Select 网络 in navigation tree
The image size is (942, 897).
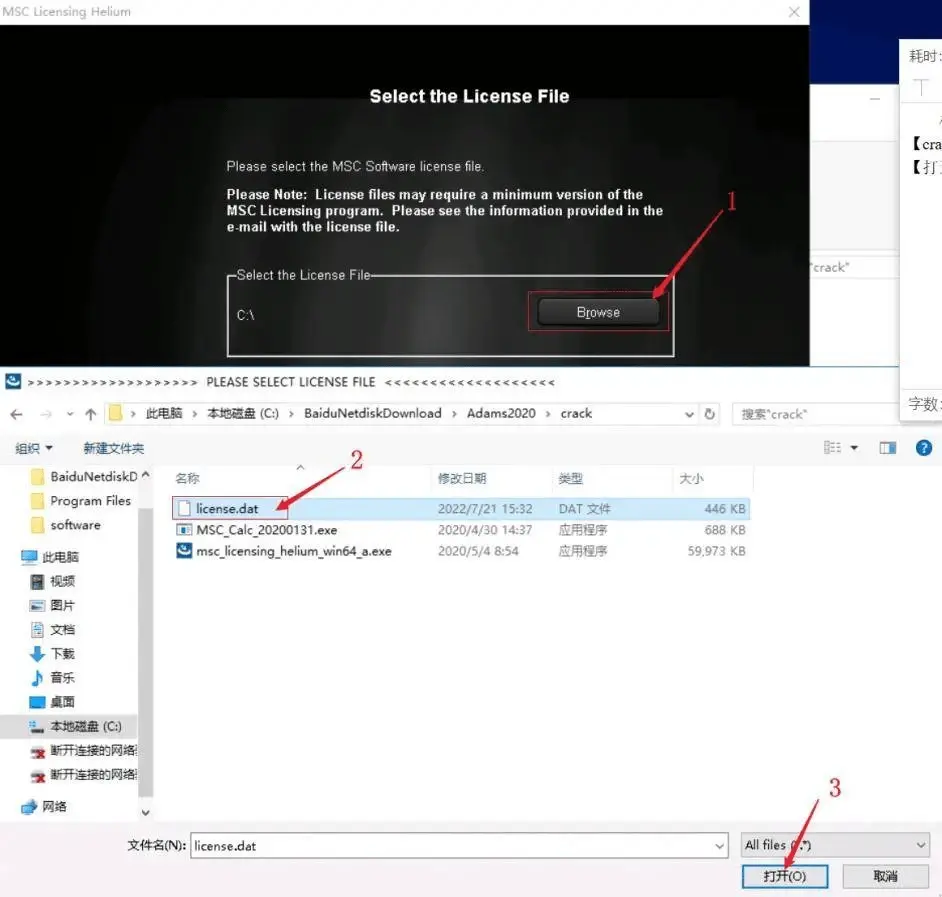pos(44,806)
